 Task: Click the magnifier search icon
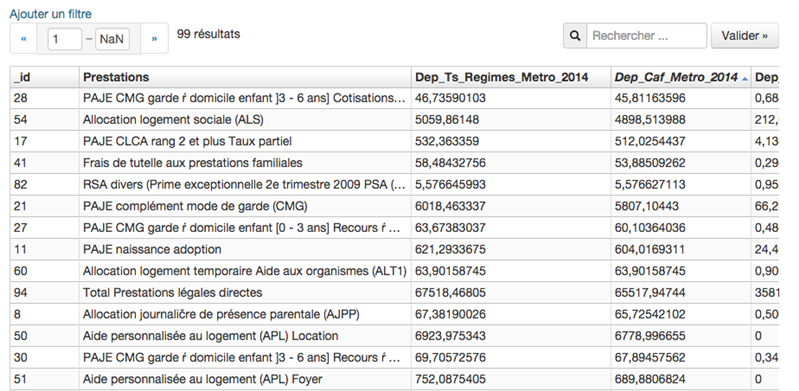pyautogui.click(x=575, y=36)
